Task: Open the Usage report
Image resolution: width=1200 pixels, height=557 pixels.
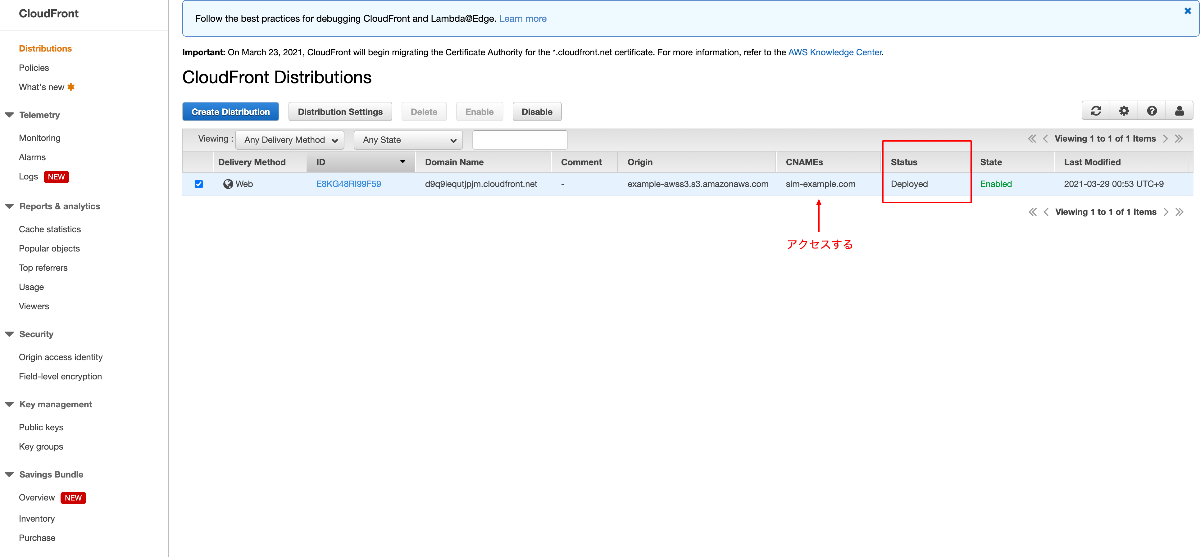Action: (31, 287)
